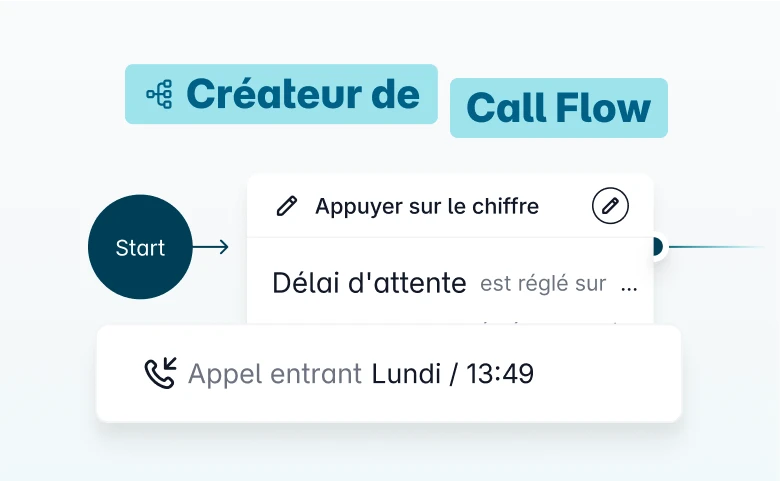Click empty right area of incoming call card
Screen dimensions: 780x481
[610, 374]
